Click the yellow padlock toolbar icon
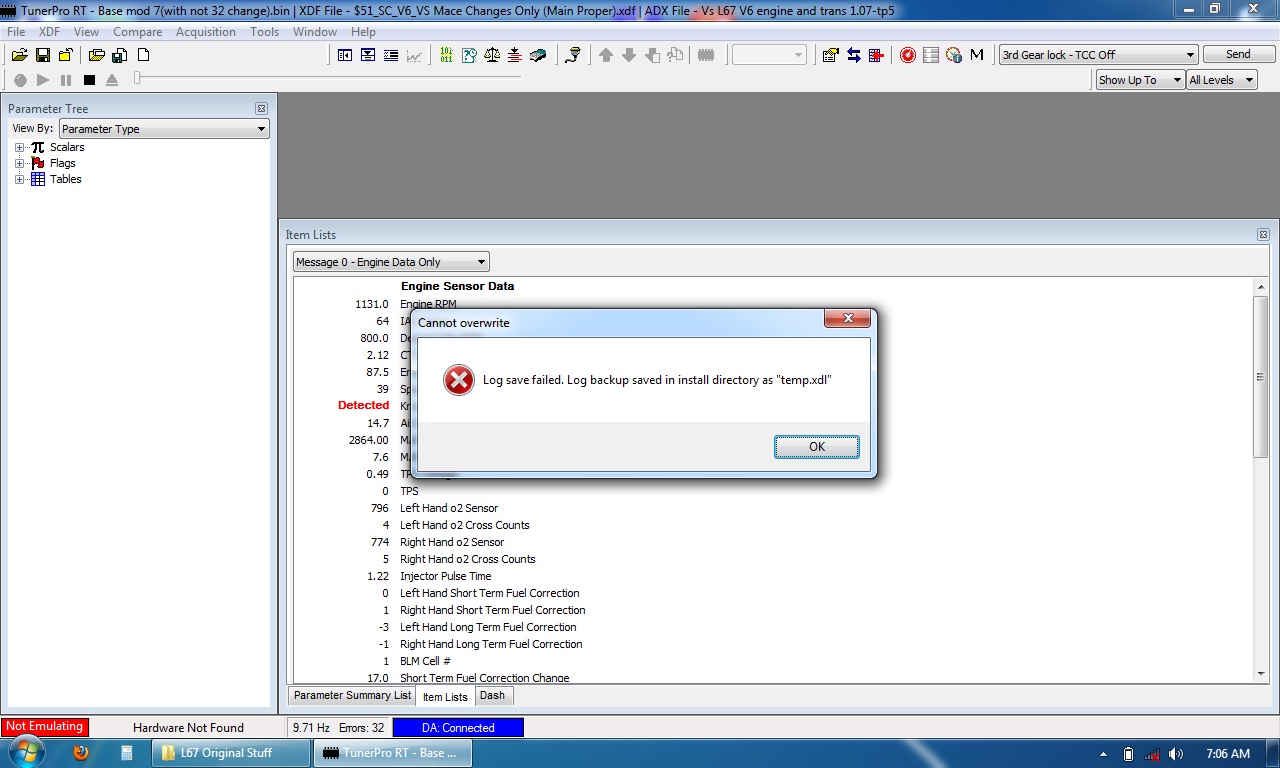Image resolution: width=1280 pixels, height=768 pixels. pyautogui.click(x=66, y=55)
